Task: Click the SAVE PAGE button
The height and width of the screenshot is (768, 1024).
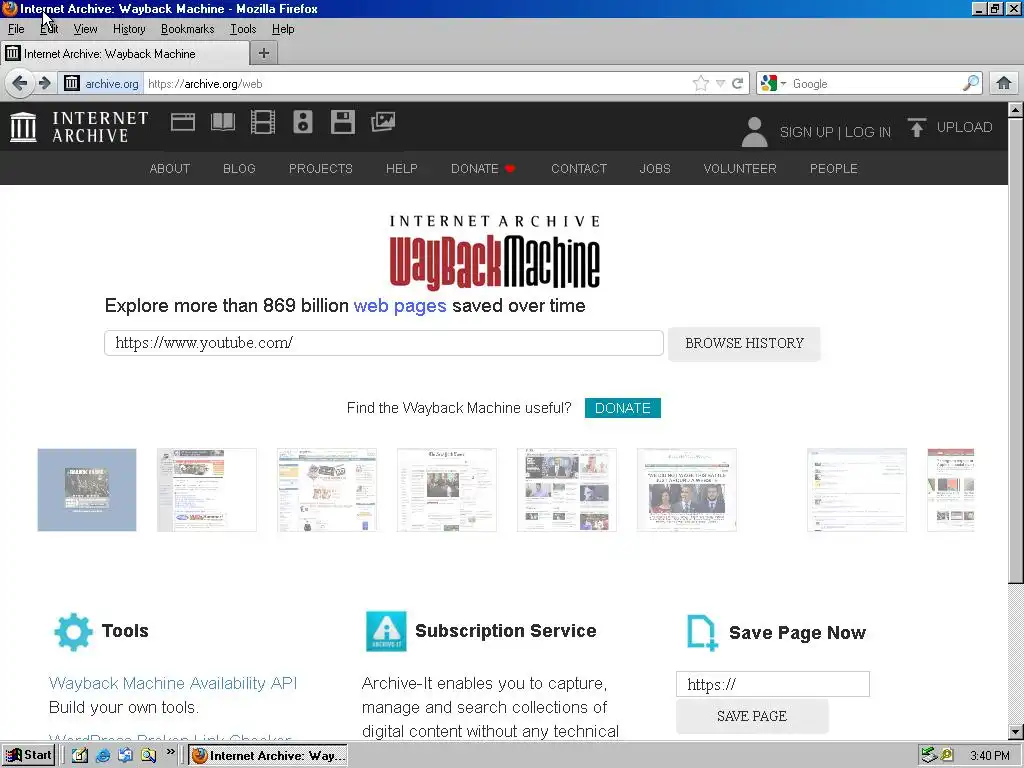Action: click(752, 716)
